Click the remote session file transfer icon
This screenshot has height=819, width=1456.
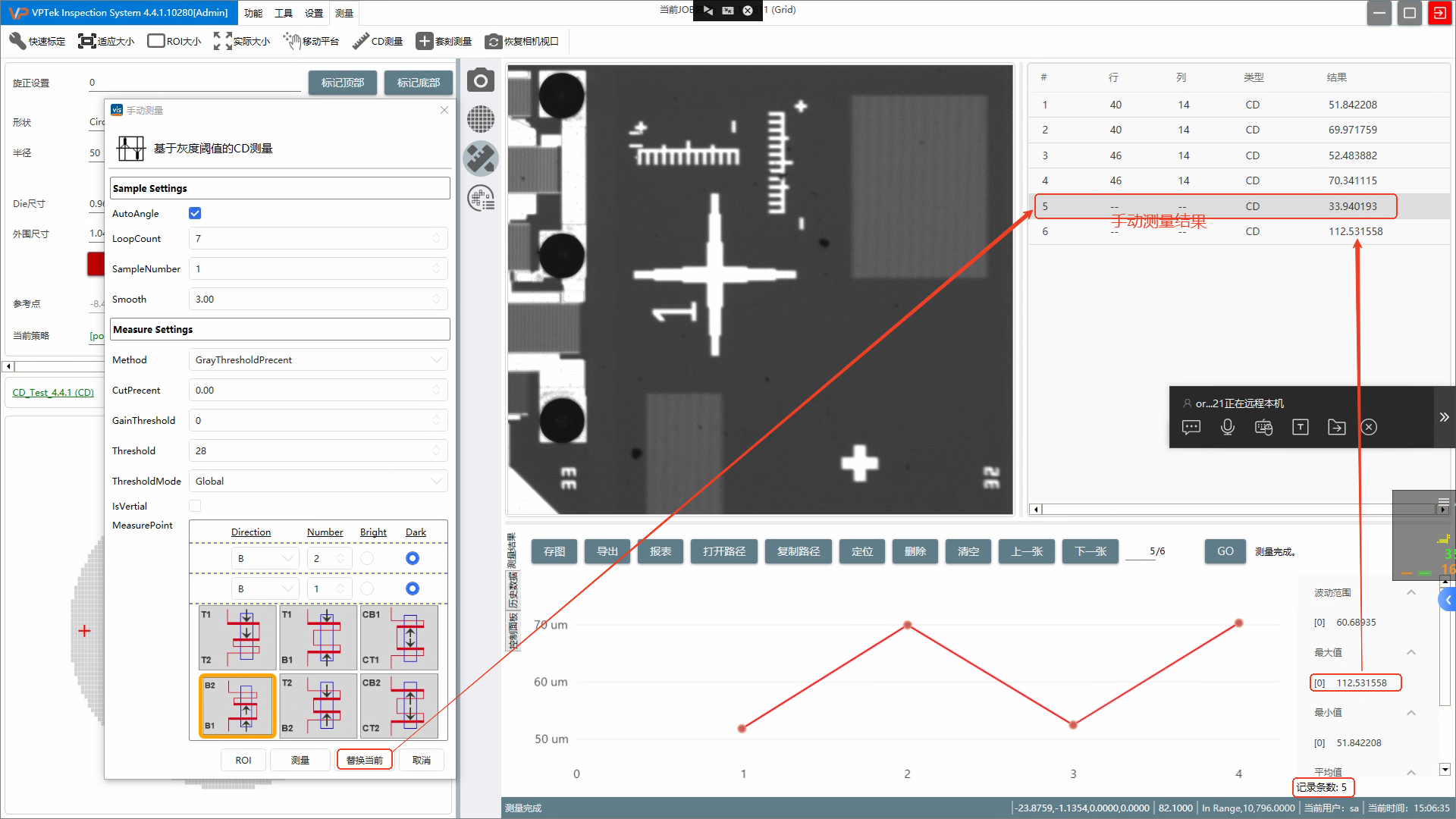click(1337, 428)
